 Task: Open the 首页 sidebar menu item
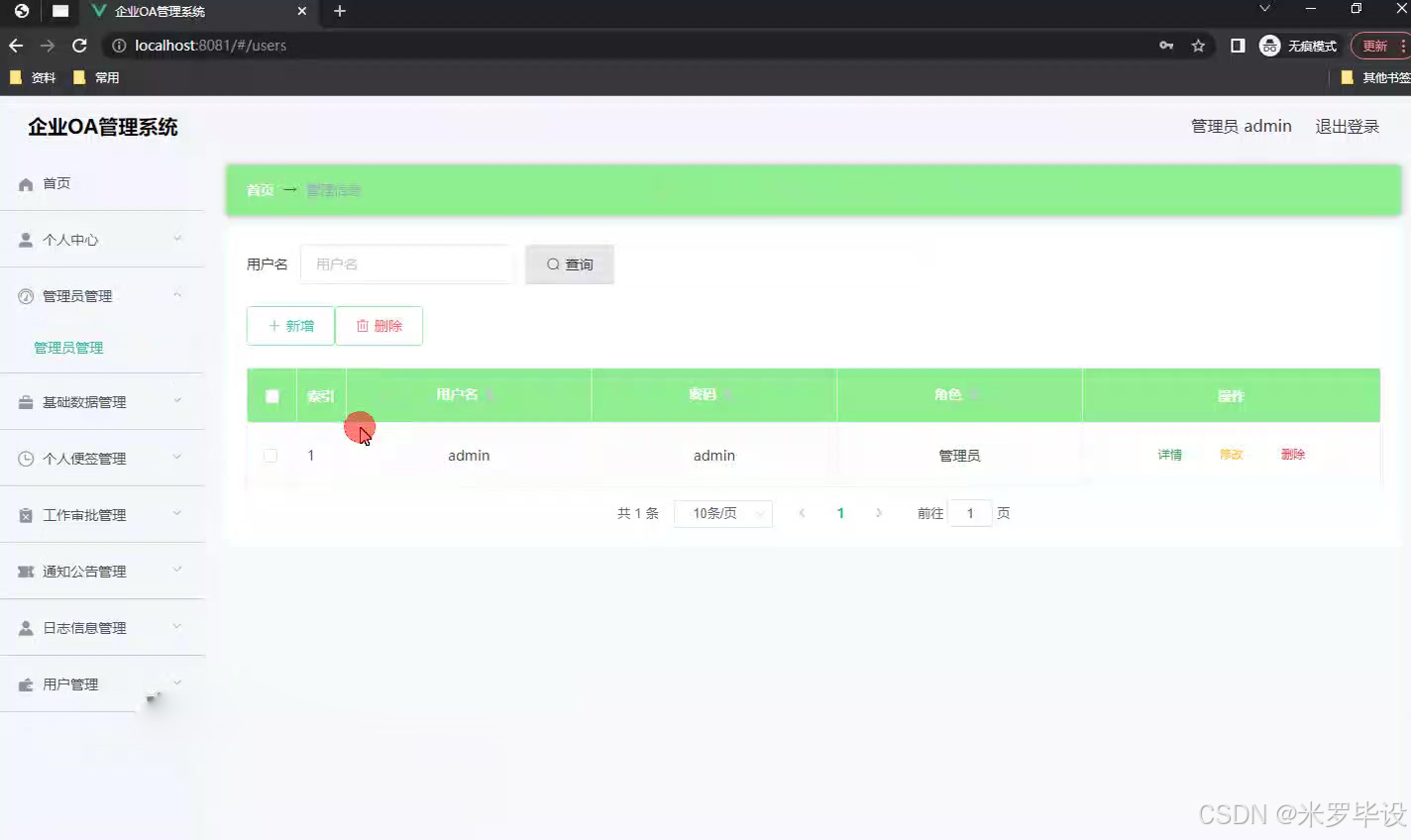102,183
